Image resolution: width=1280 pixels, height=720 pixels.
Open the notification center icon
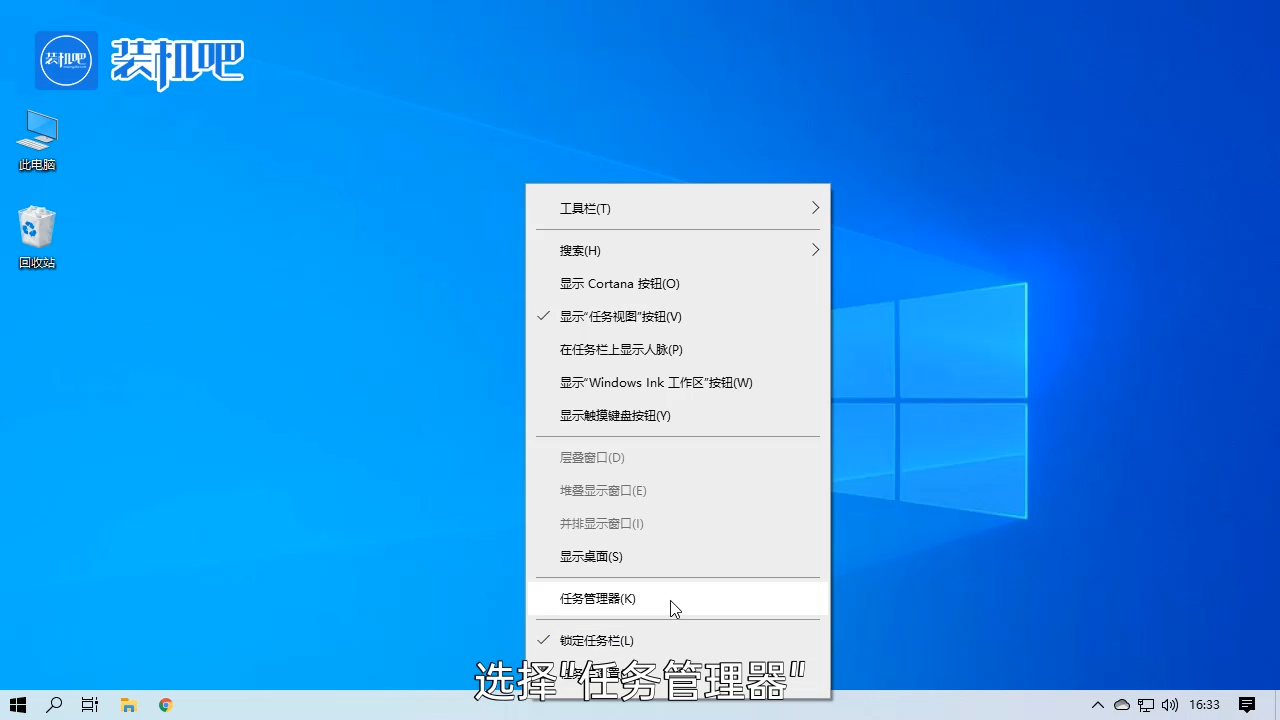[1247, 705]
